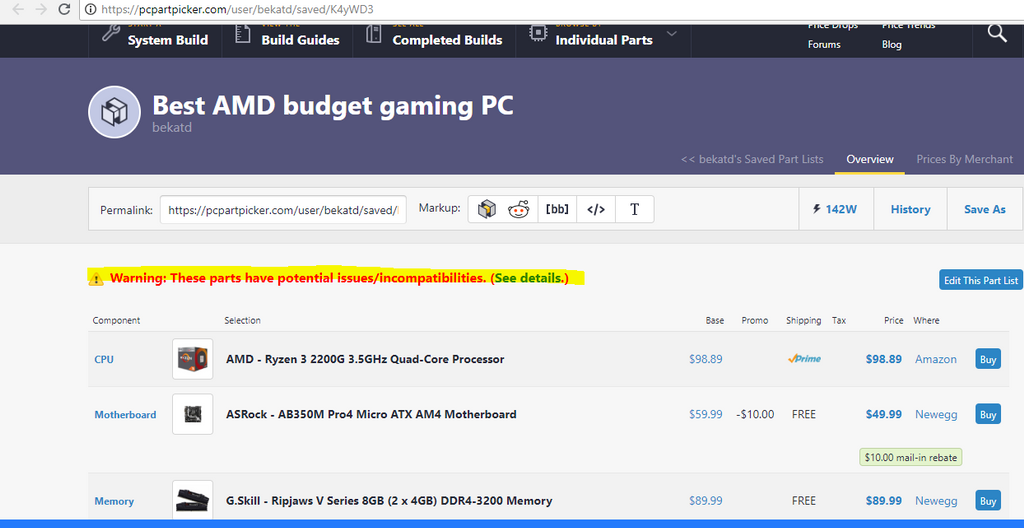Click CPU final price $98.89 bold

click(884, 359)
